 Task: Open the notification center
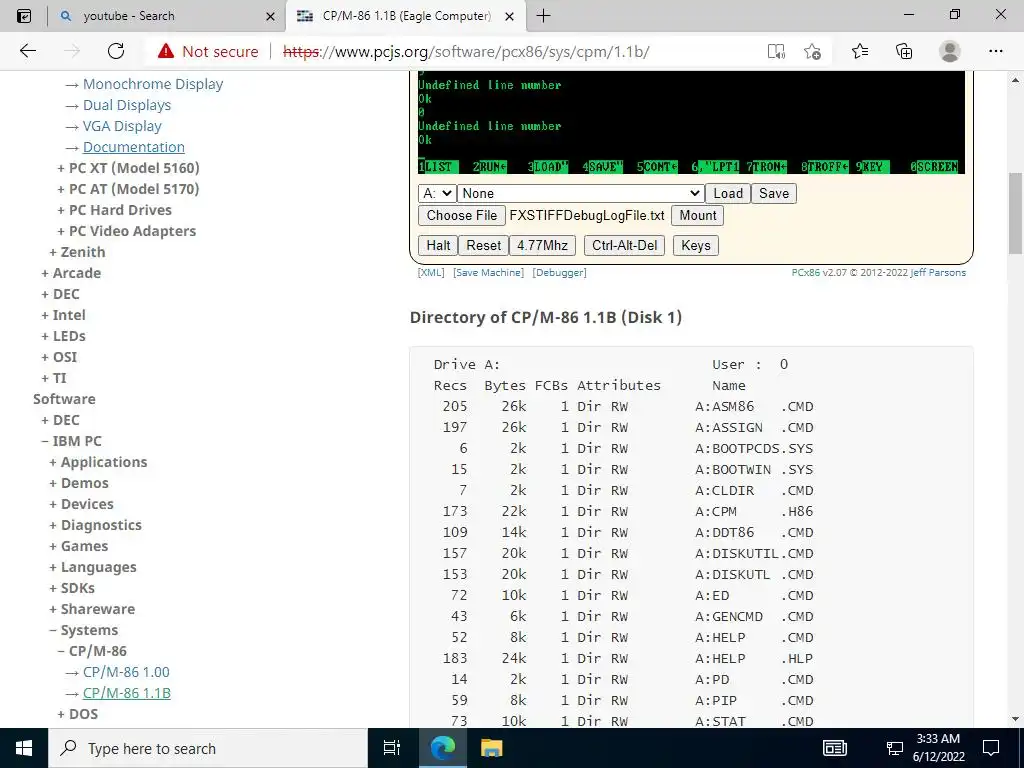[991, 748]
